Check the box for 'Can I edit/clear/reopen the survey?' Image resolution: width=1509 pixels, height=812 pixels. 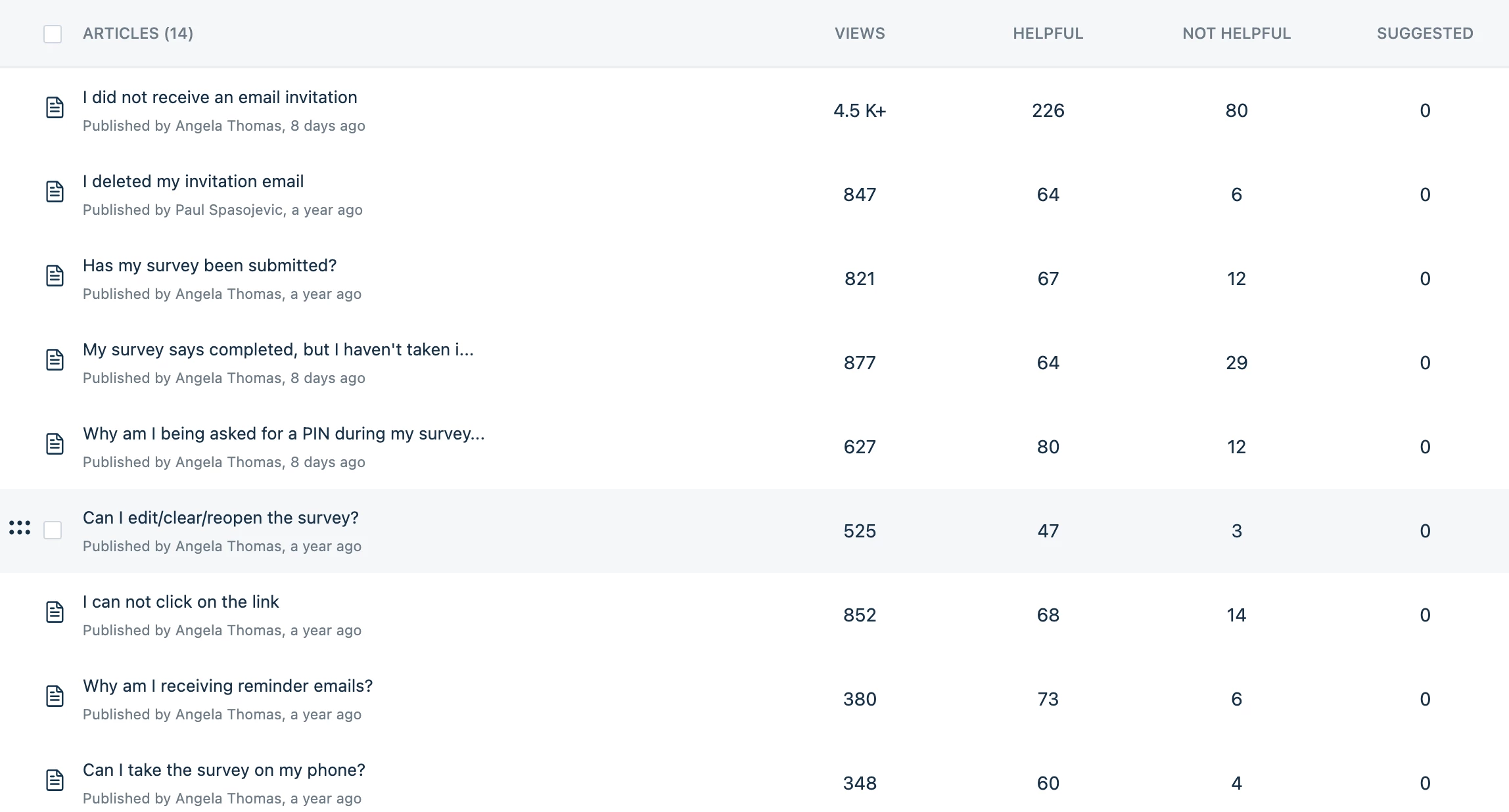point(53,530)
